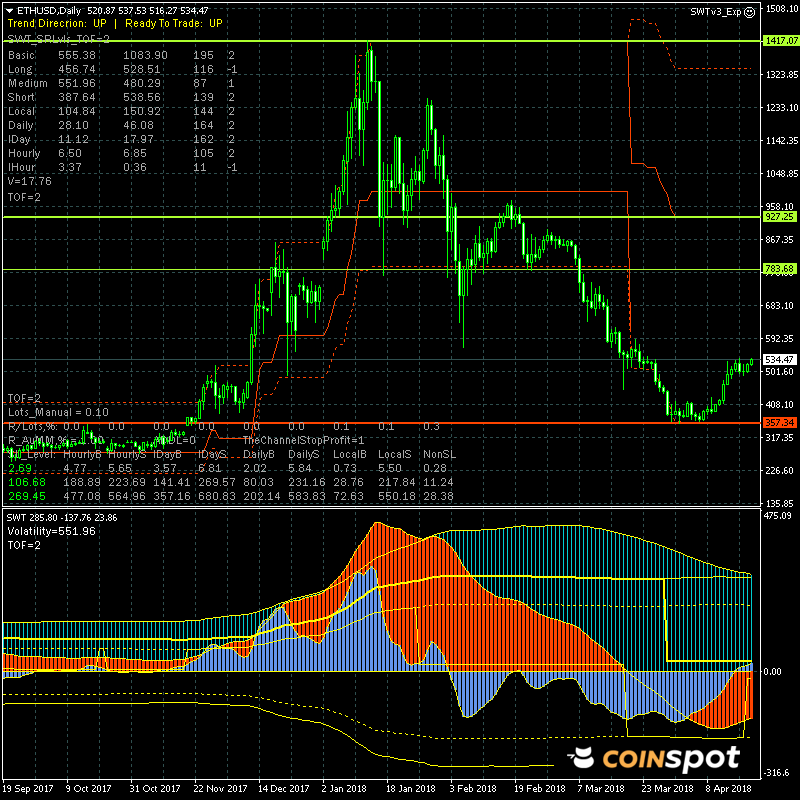Select the 927.25 price level tag

(777, 216)
